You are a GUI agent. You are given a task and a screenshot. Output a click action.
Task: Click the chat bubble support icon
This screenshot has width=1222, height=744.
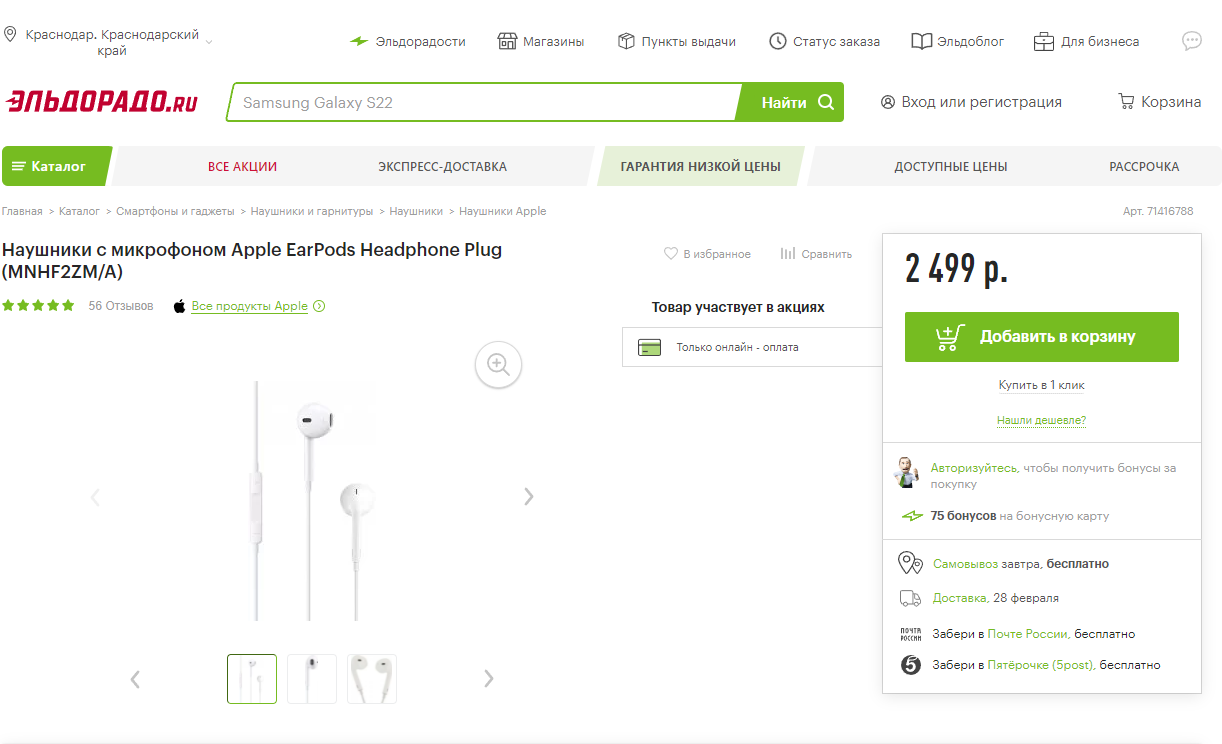[1191, 41]
